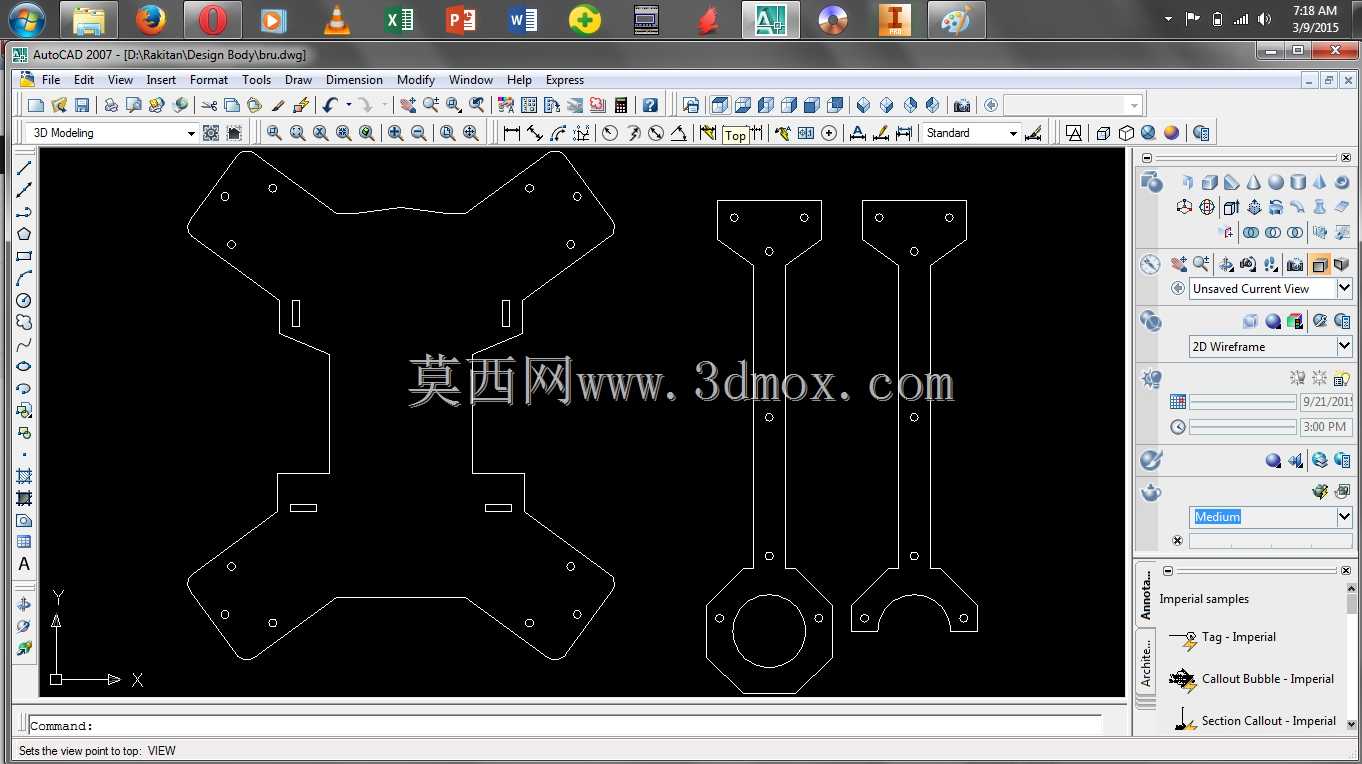Image resolution: width=1362 pixels, height=764 pixels.
Task: Click the render progress bar
Action: tap(1271, 541)
